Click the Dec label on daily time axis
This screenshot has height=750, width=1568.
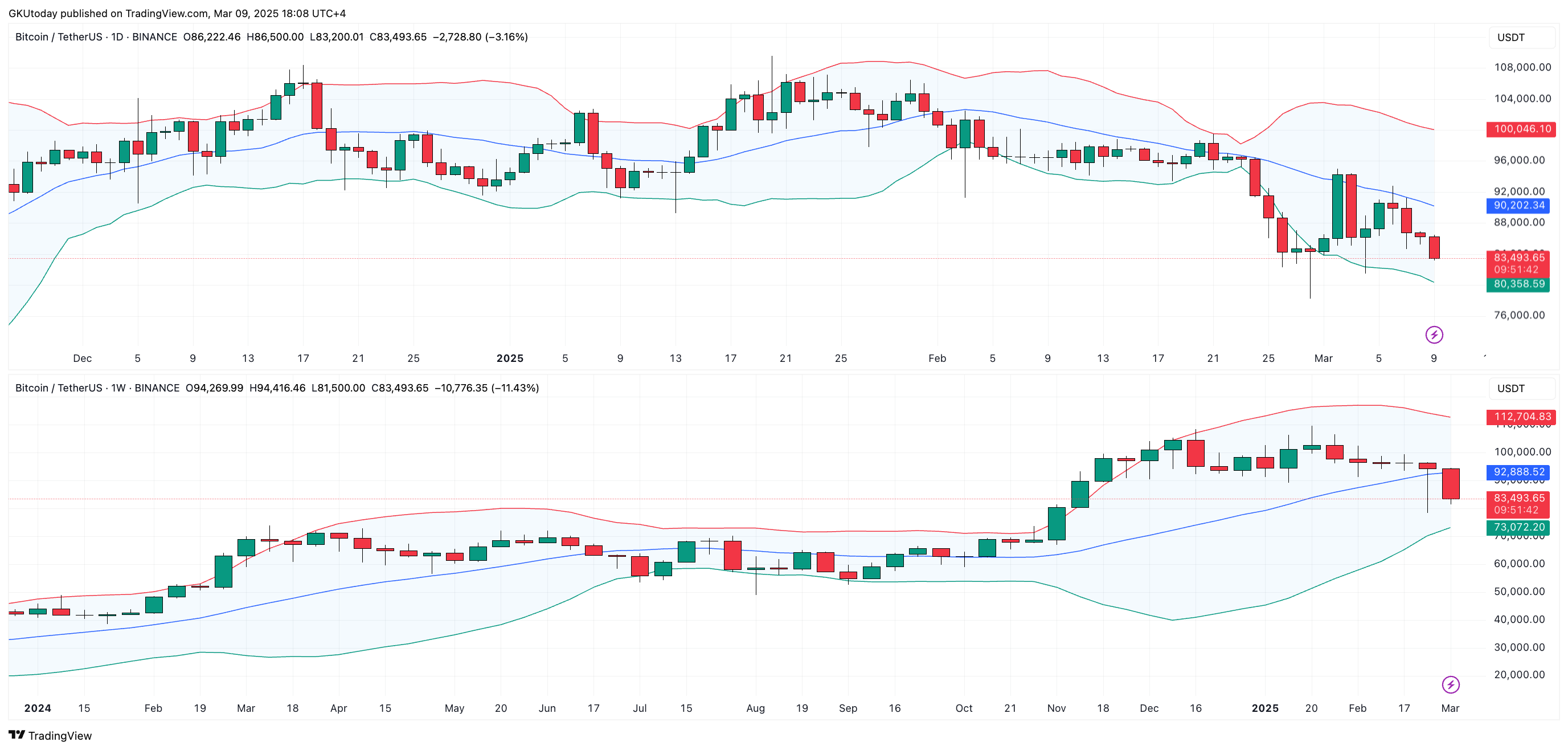pos(82,358)
